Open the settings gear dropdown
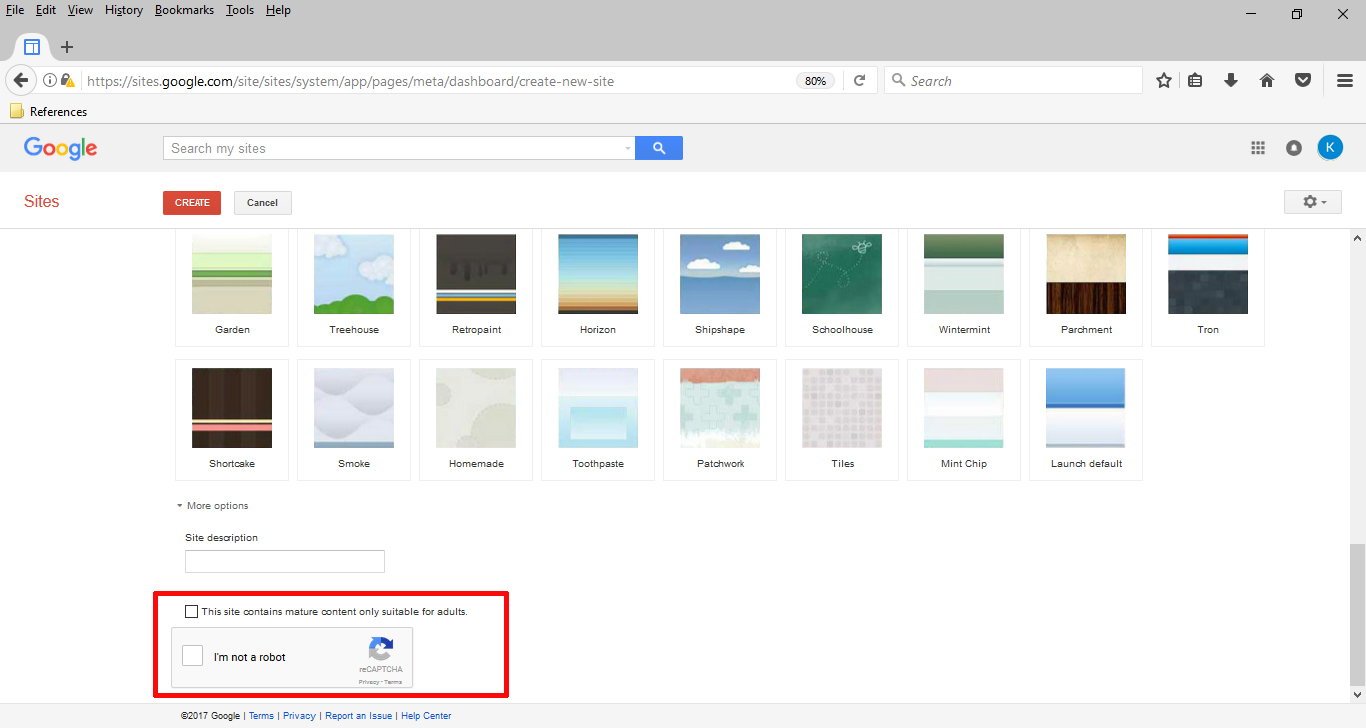The image size is (1366, 728). [x=1313, y=202]
